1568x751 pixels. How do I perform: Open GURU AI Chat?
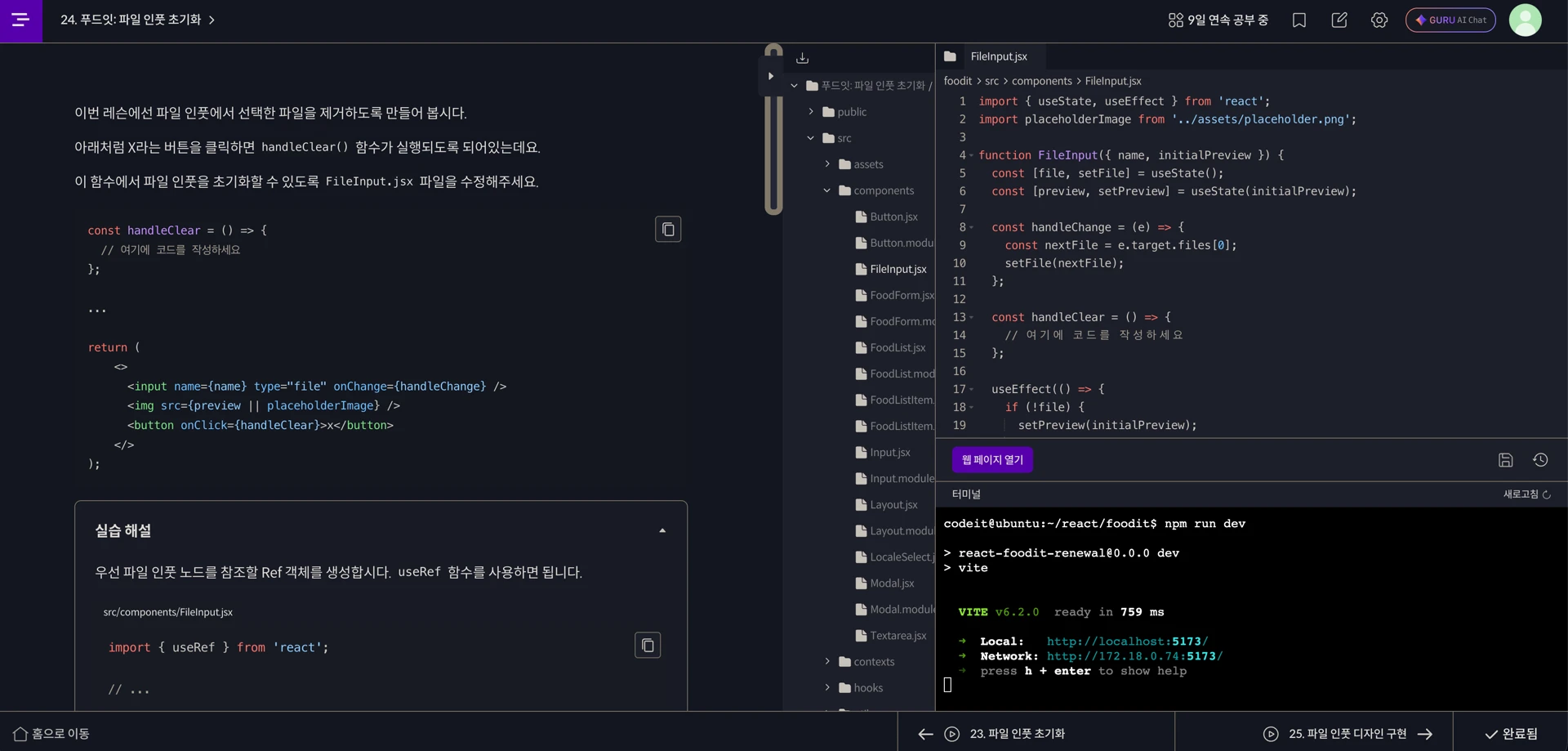(x=1450, y=20)
